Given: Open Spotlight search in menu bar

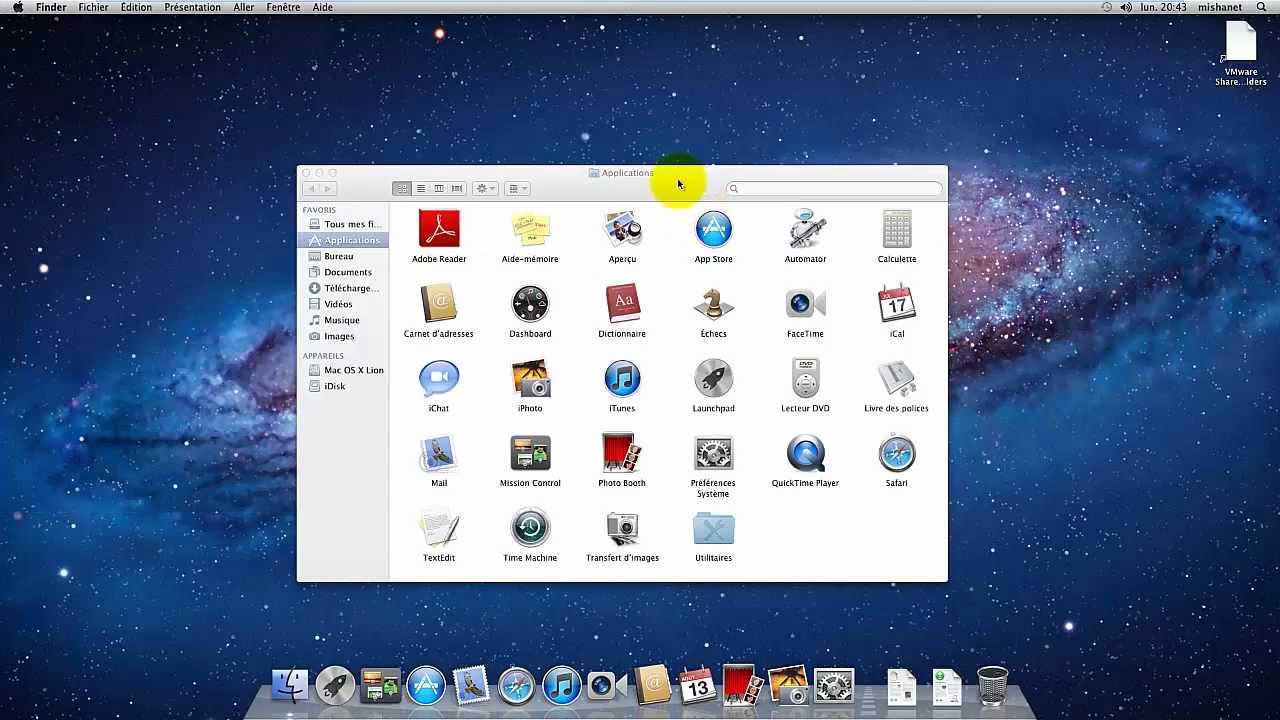Looking at the screenshot, I should [1261, 7].
